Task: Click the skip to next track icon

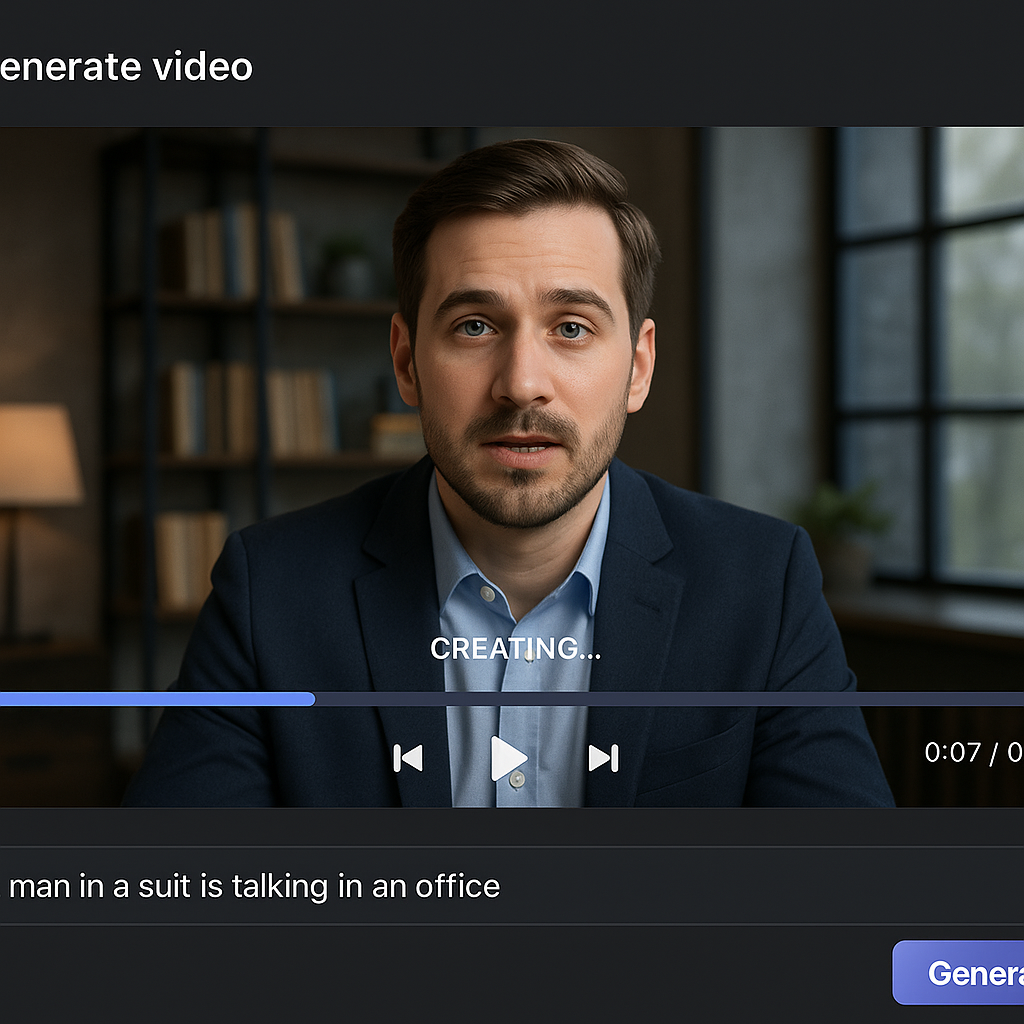Action: click(x=603, y=758)
